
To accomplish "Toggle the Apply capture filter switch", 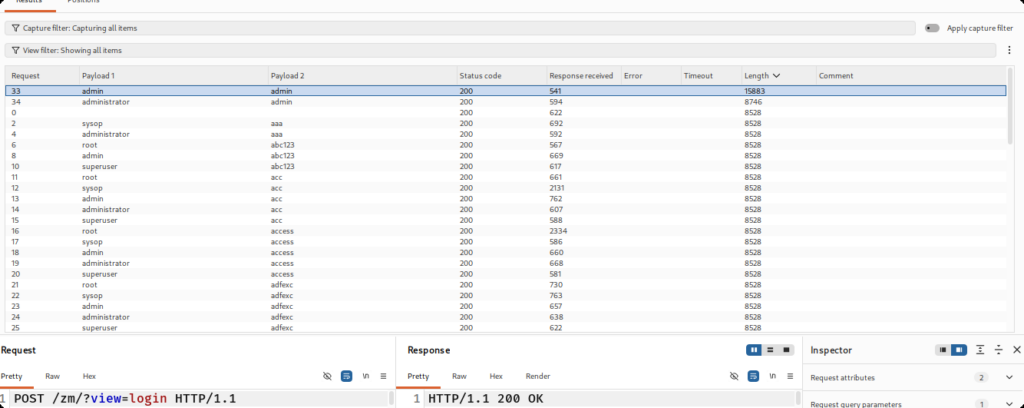I will (x=932, y=28).
